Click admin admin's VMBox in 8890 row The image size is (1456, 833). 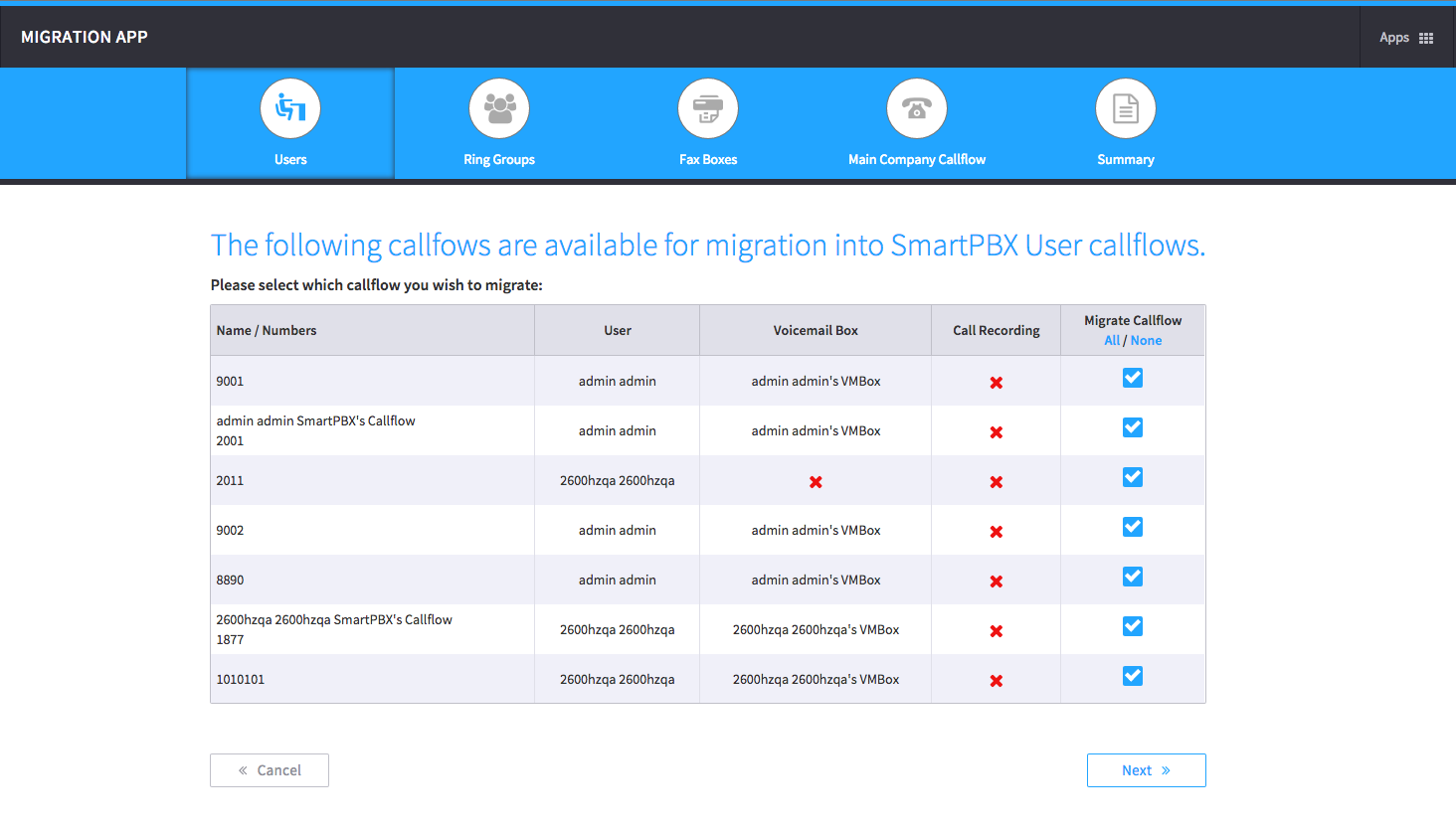coord(816,580)
